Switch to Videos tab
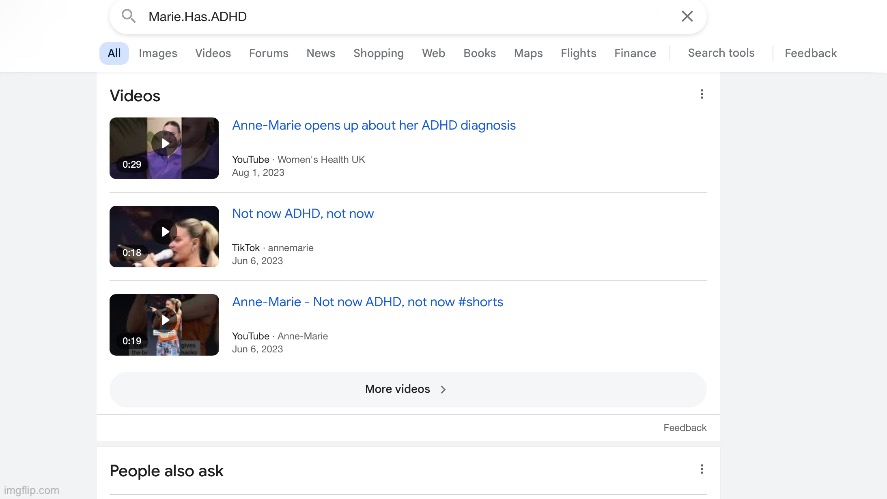This screenshot has width=887, height=499. pos(213,53)
